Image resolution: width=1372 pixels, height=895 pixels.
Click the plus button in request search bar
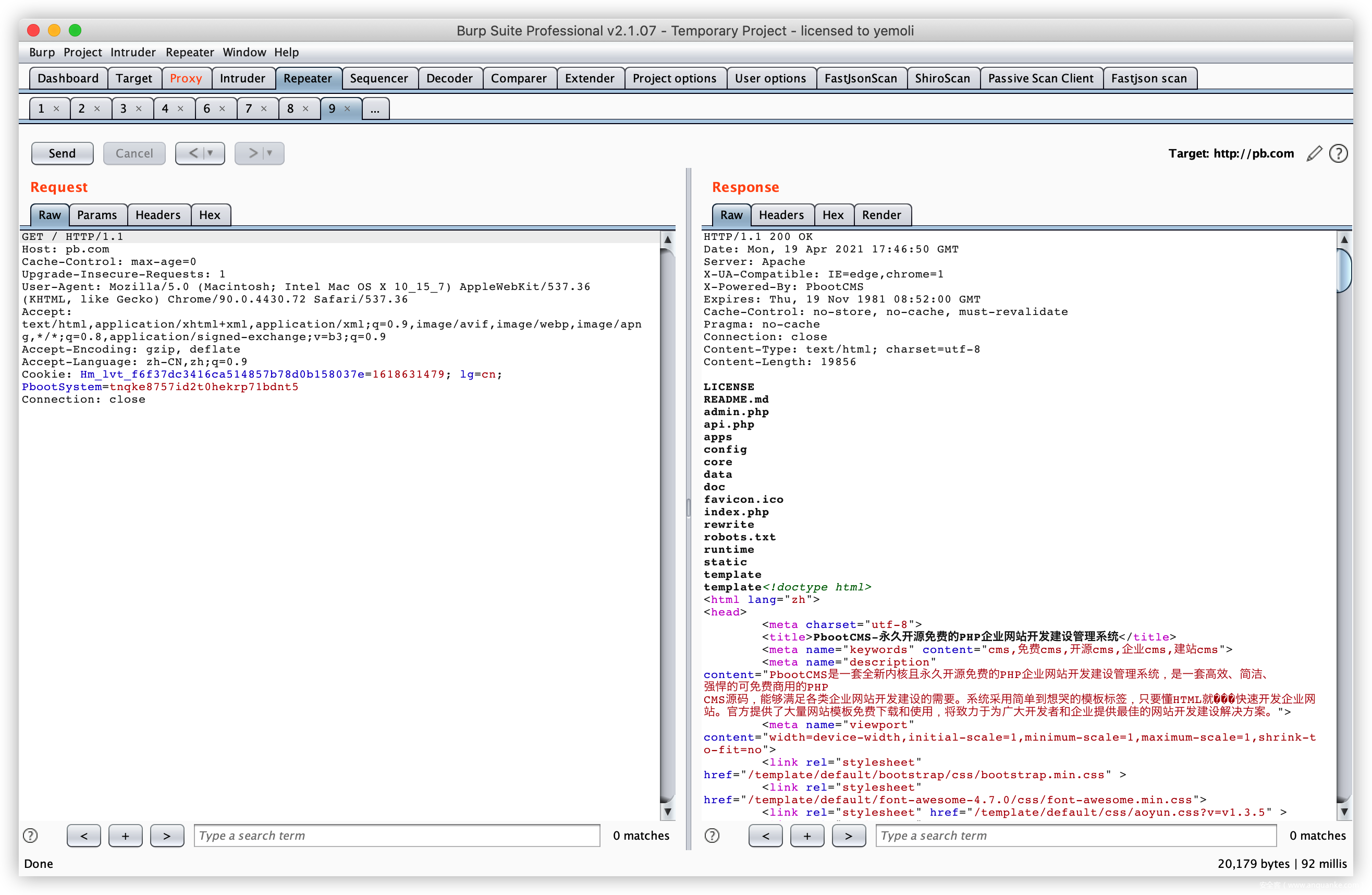[125, 836]
